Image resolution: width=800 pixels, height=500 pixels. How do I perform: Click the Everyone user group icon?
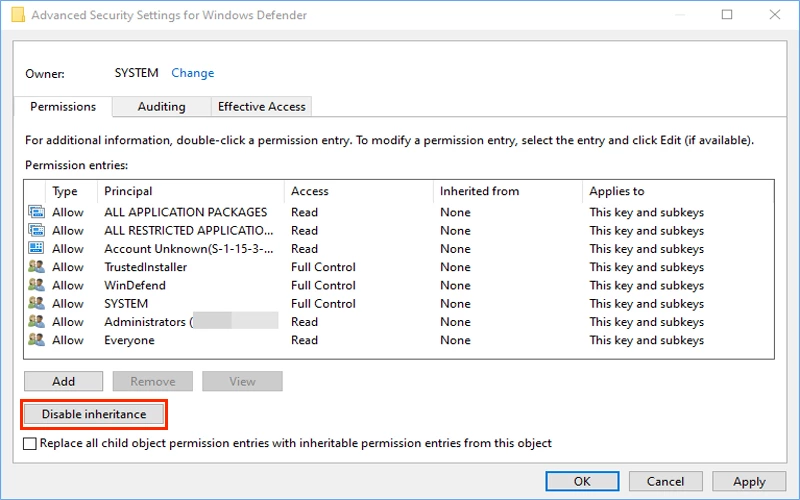tap(36, 340)
